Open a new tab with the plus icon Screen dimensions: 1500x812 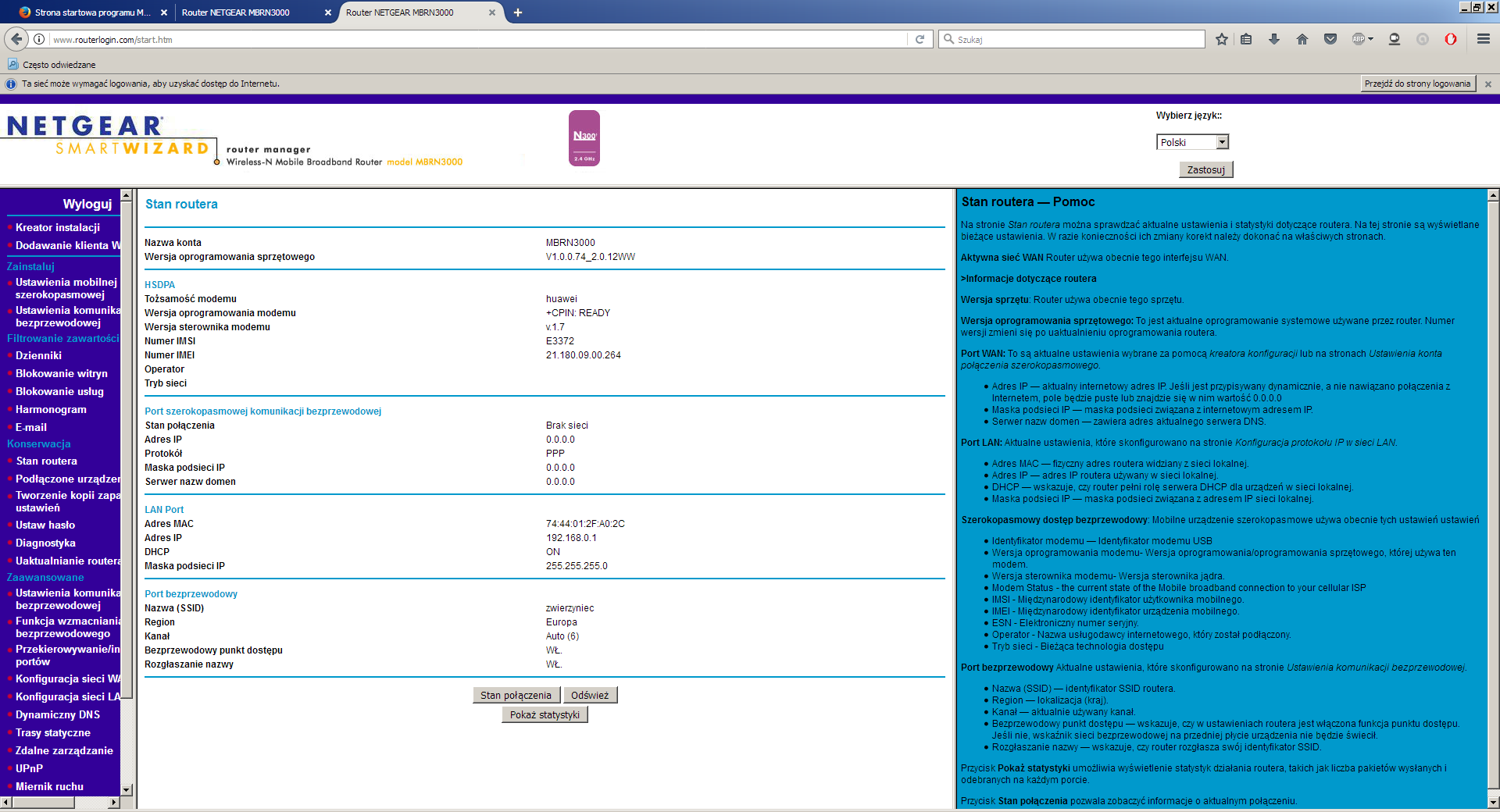click(x=518, y=12)
